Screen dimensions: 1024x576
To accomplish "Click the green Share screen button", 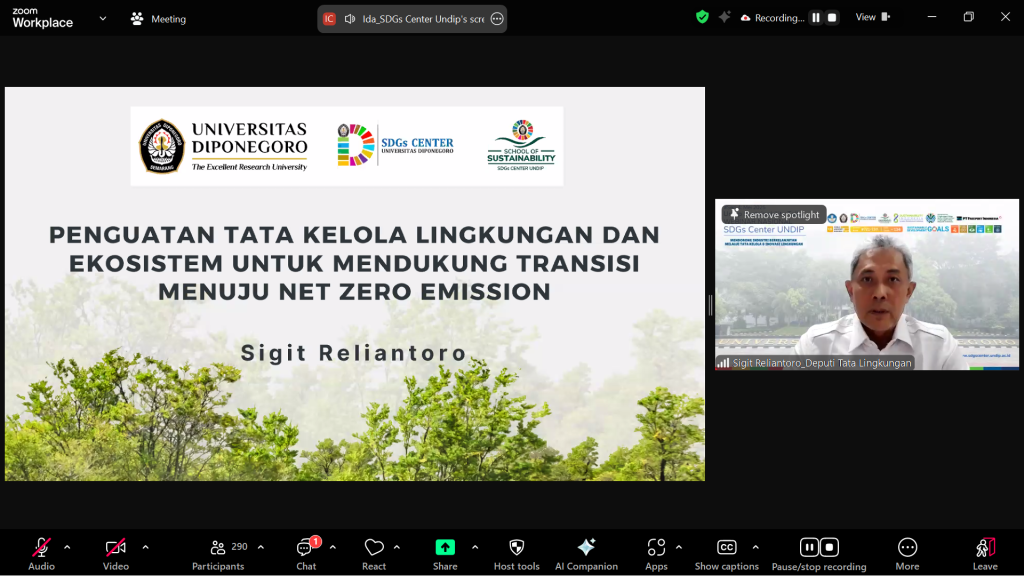I will coord(445,553).
